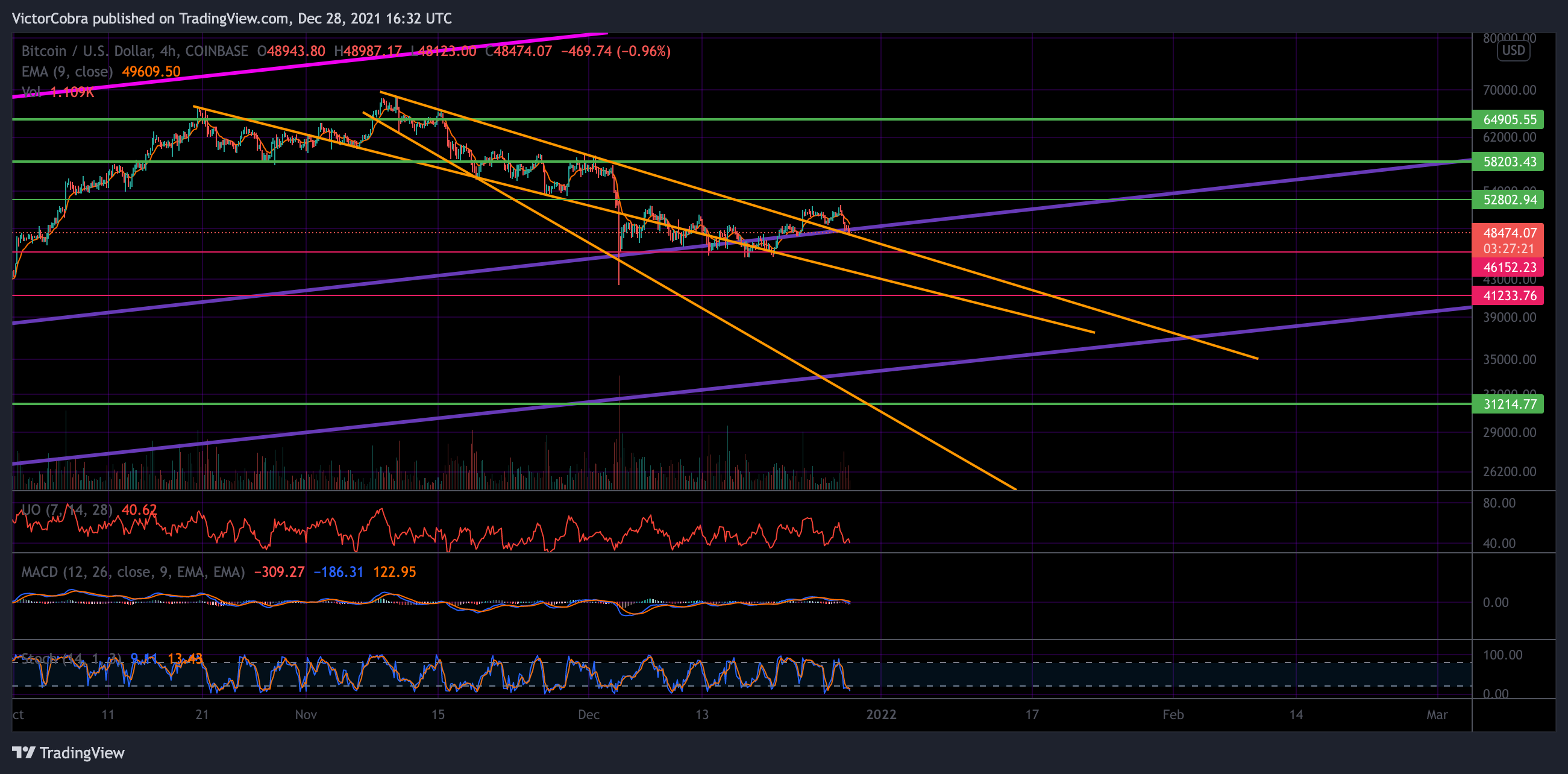Screen dimensions: 1568x774
Task: Click the TradingView logo icon
Action: (24, 753)
